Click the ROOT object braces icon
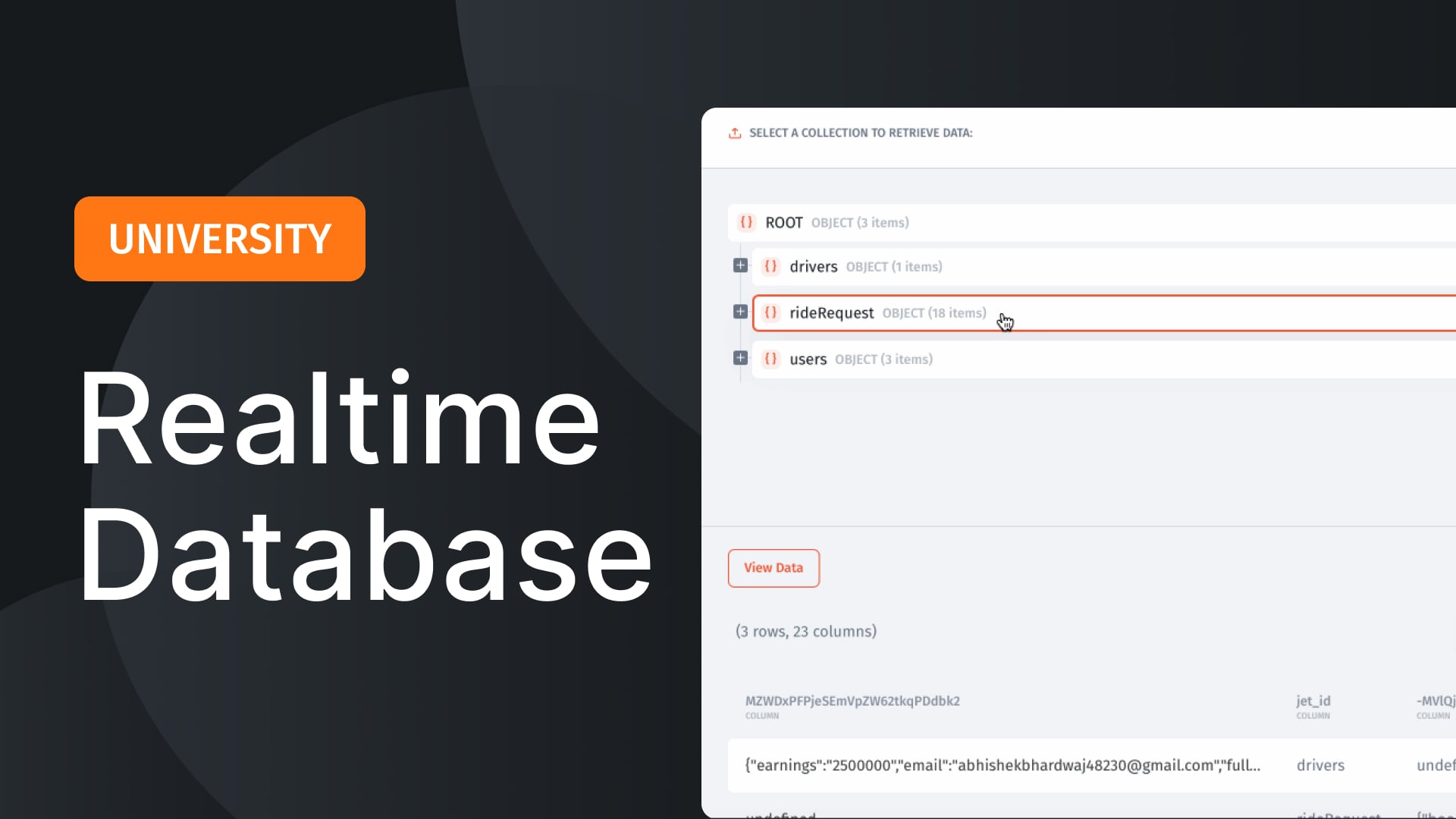 point(746,222)
